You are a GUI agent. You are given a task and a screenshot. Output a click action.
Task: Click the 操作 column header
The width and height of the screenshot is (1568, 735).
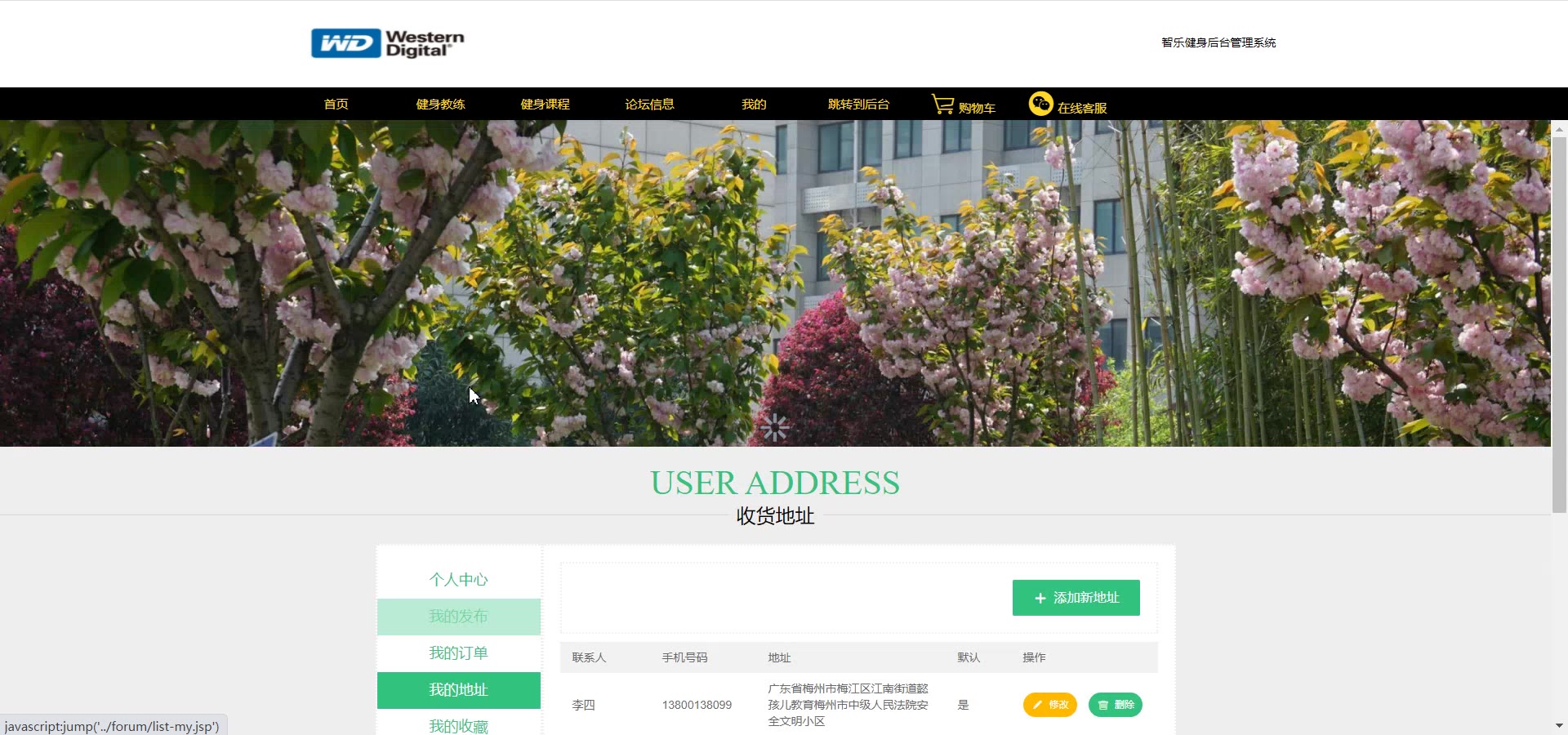(1034, 657)
